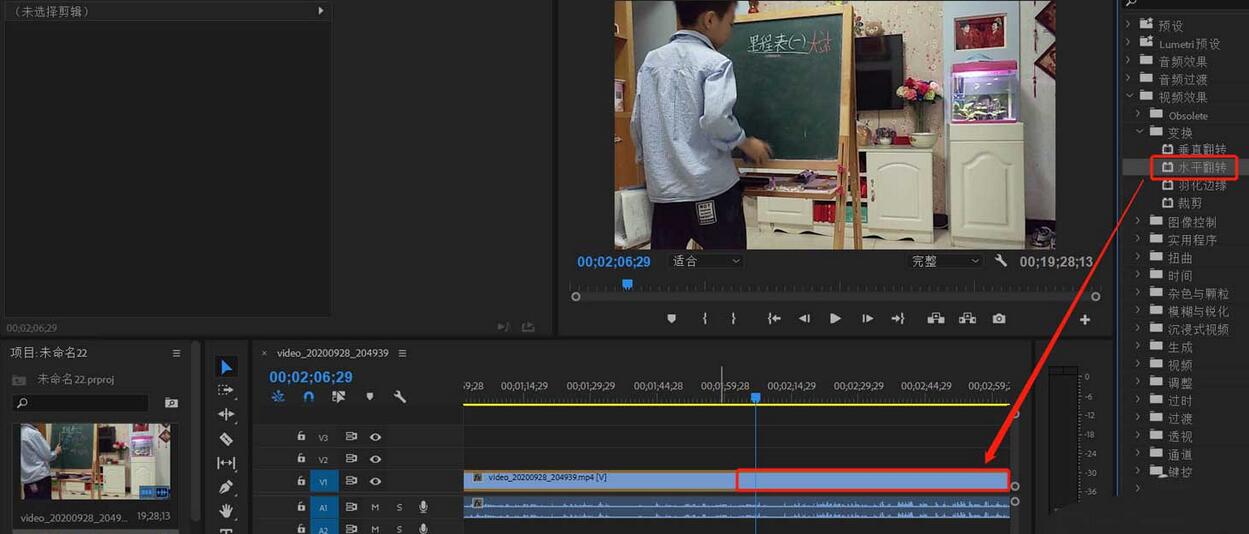Toggle snapping magnet in the timeline
The width and height of the screenshot is (1249, 534).
point(309,397)
